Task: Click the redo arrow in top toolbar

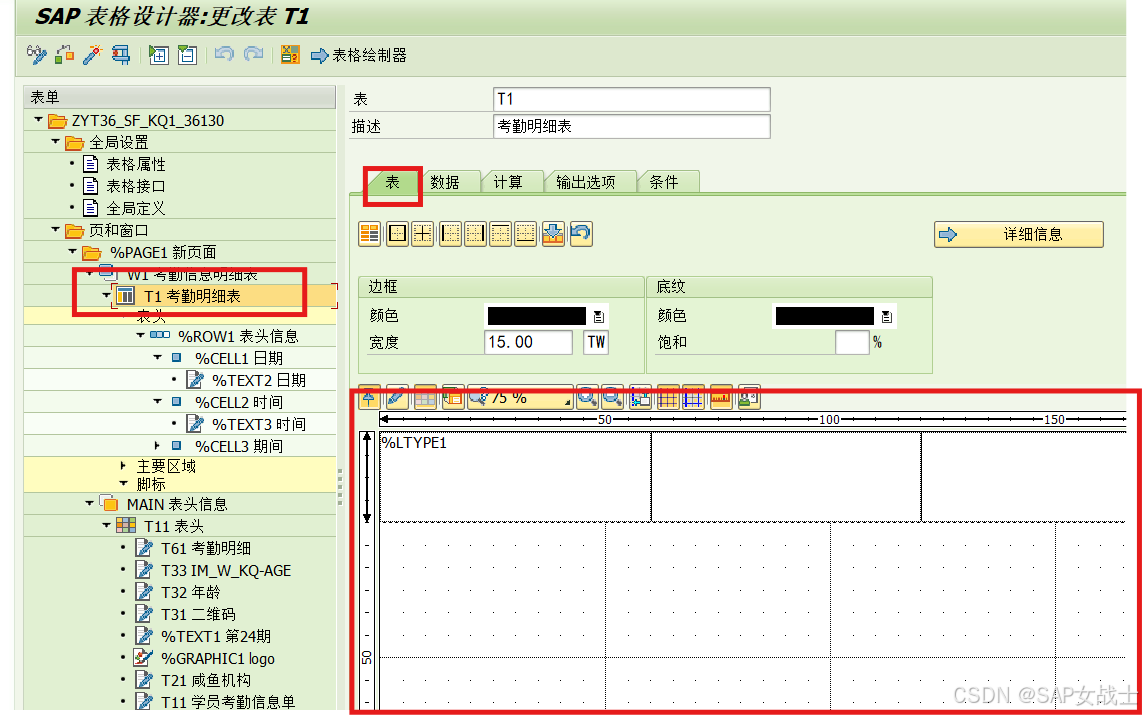Action: pyautogui.click(x=253, y=55)
